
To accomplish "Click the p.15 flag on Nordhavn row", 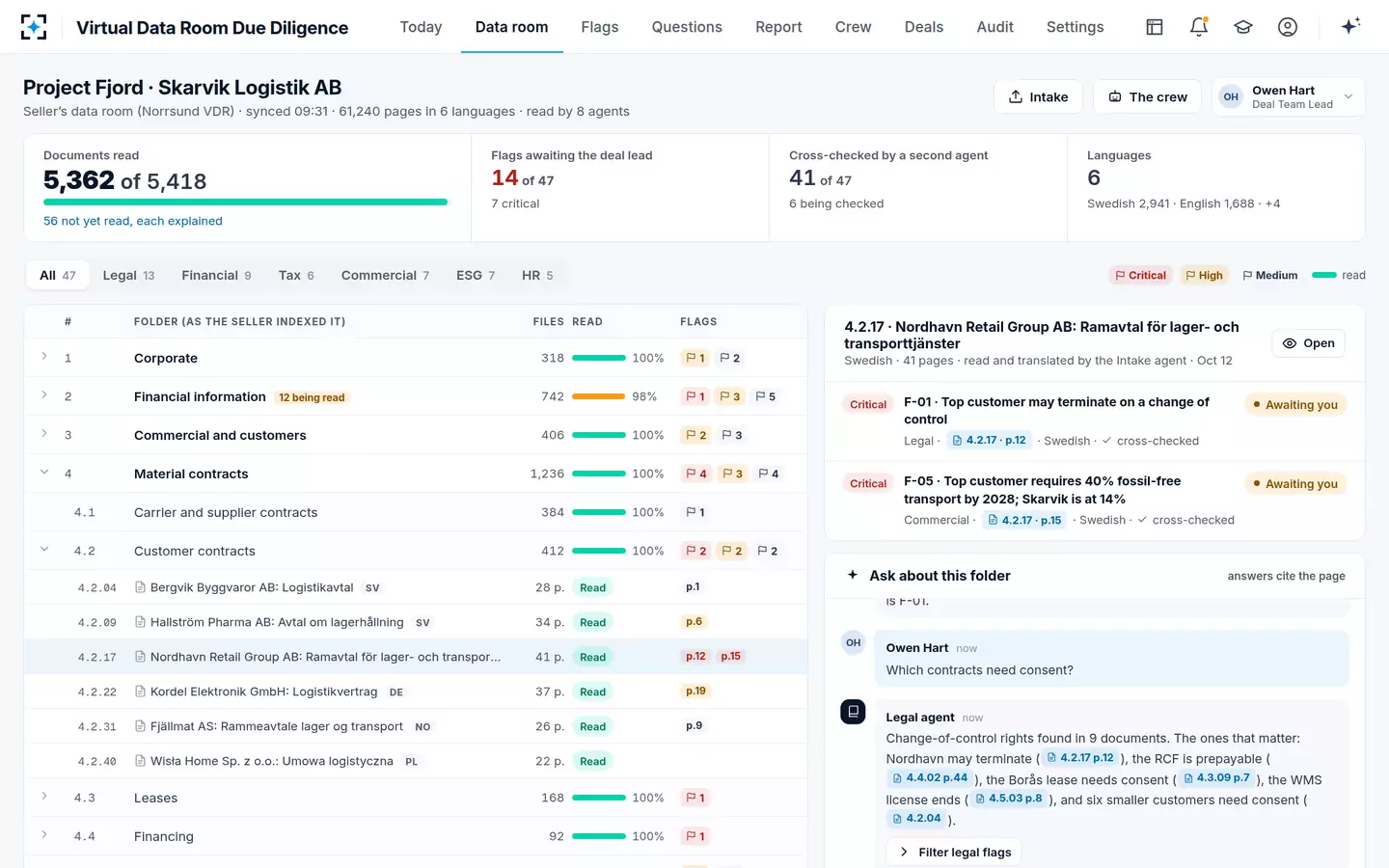I will coord(730,657).
